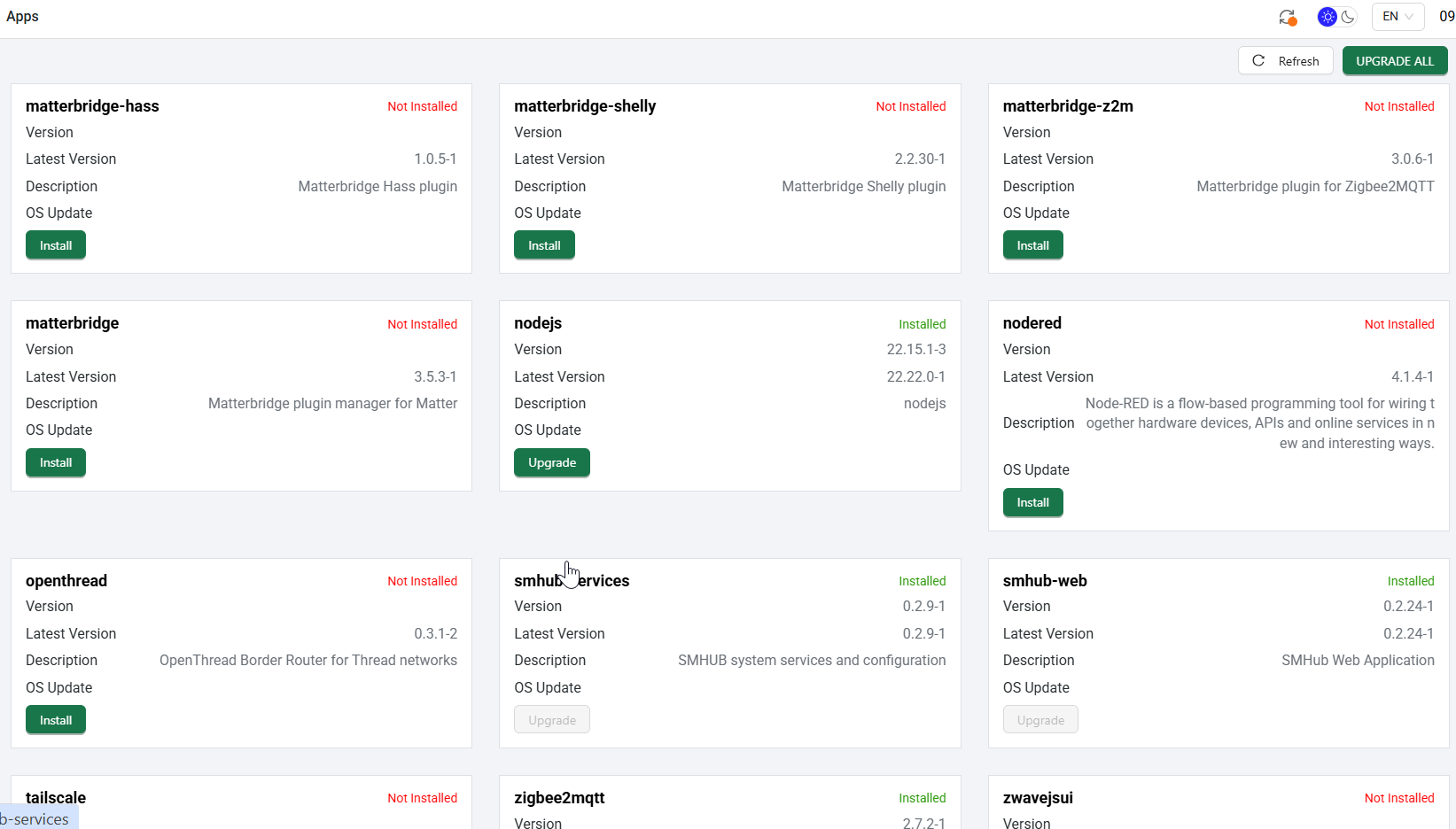Image resolution: width=1456 pixels, height=829 pixels.
Task: Click the tailscale app title
Action: [x=56, y=798]
